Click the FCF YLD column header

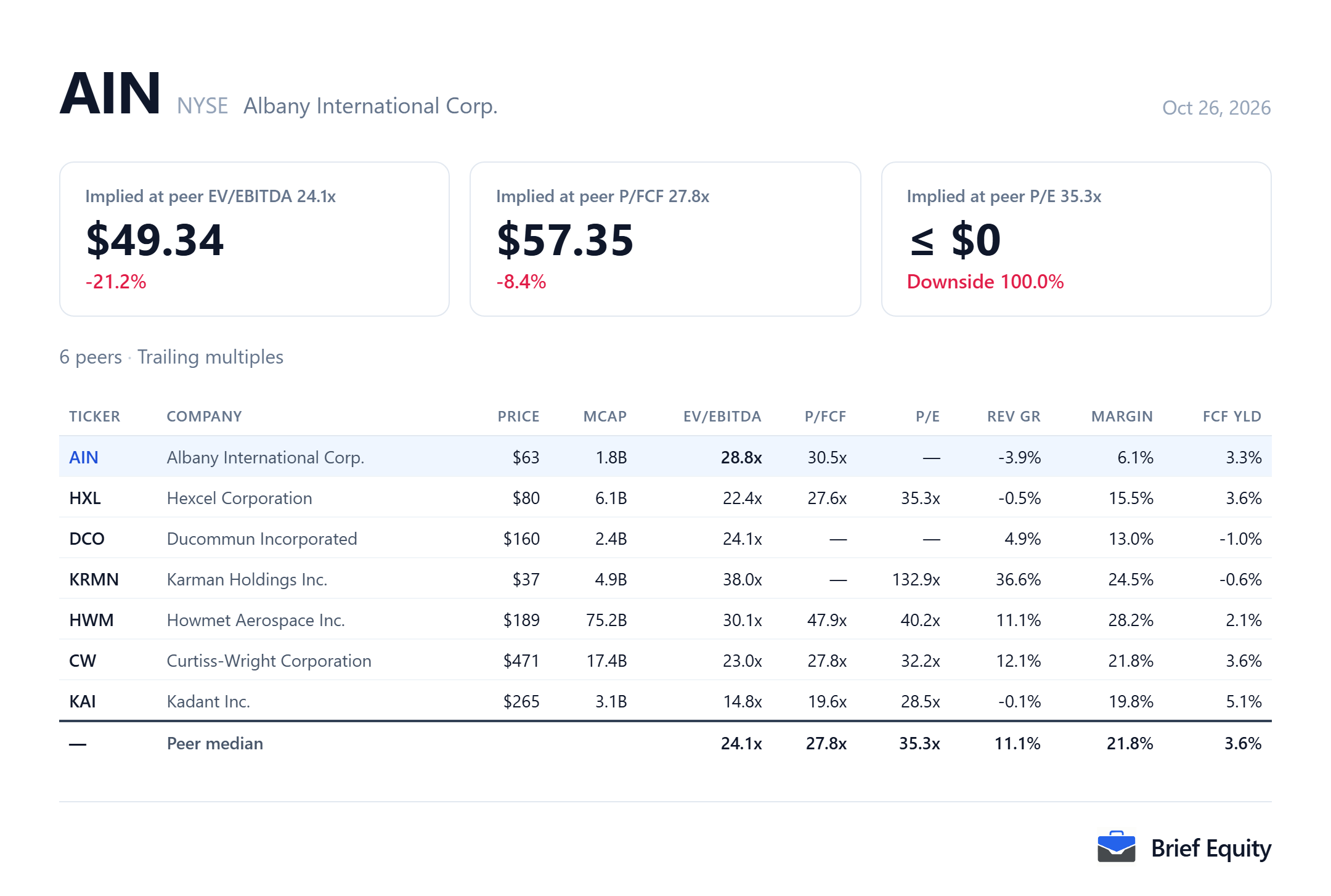point(1232,417)
